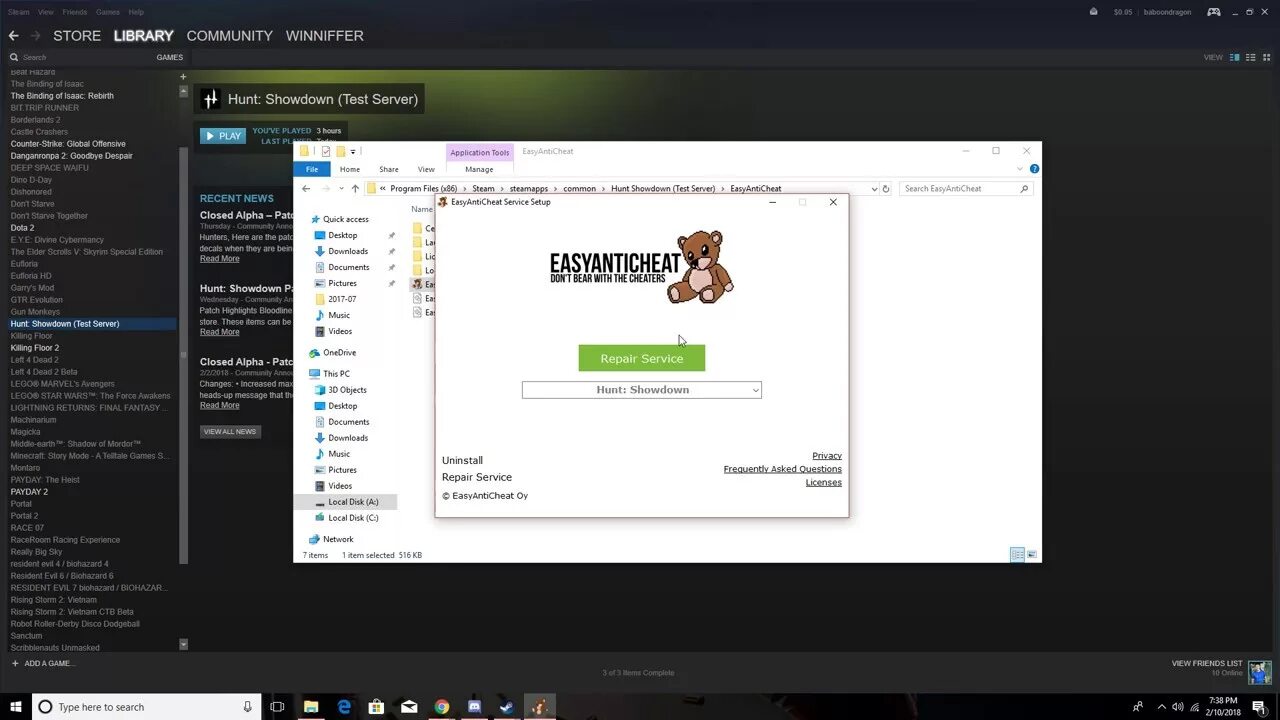The height and width of the screenshot is (720, 1280).
Task: Click the green Repair Service button
Action: [641, 358]
